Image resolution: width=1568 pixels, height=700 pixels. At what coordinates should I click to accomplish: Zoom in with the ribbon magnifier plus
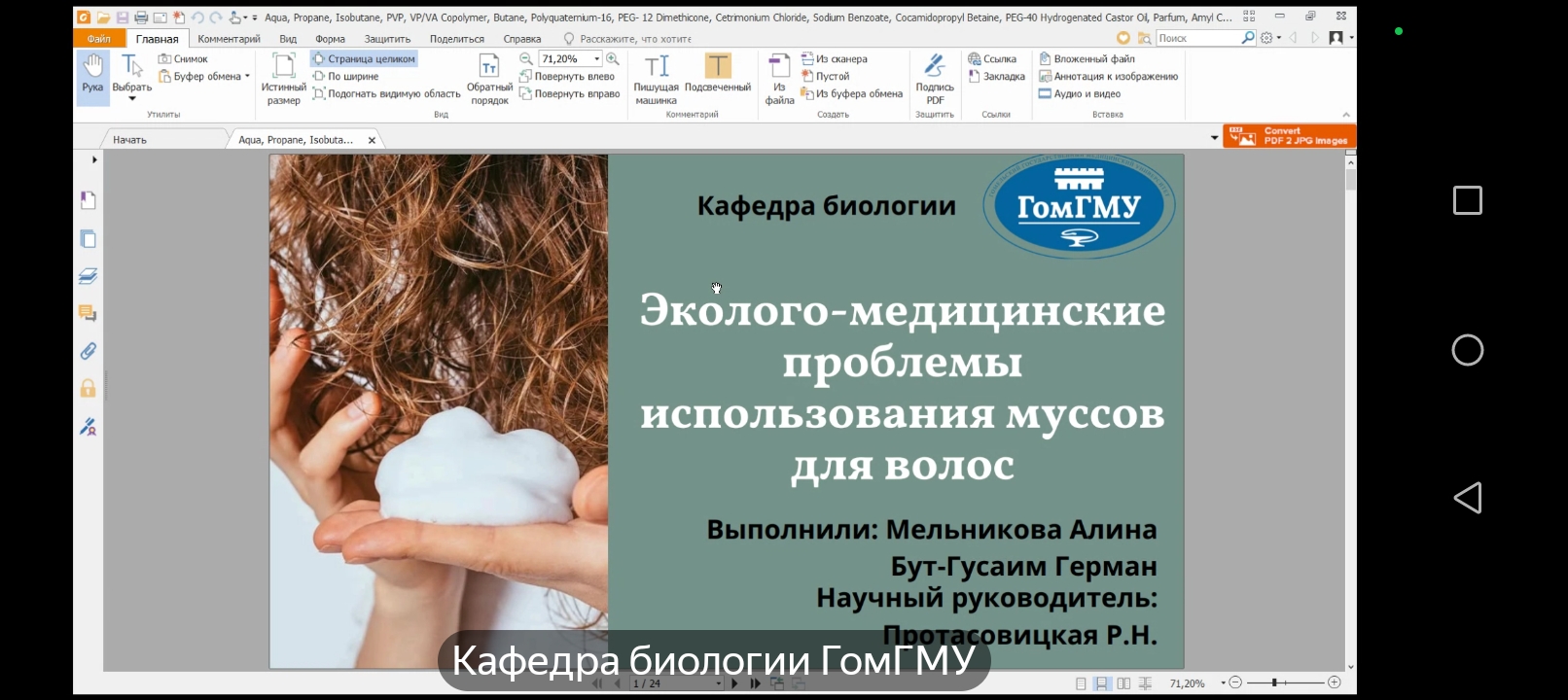point(613,59)
